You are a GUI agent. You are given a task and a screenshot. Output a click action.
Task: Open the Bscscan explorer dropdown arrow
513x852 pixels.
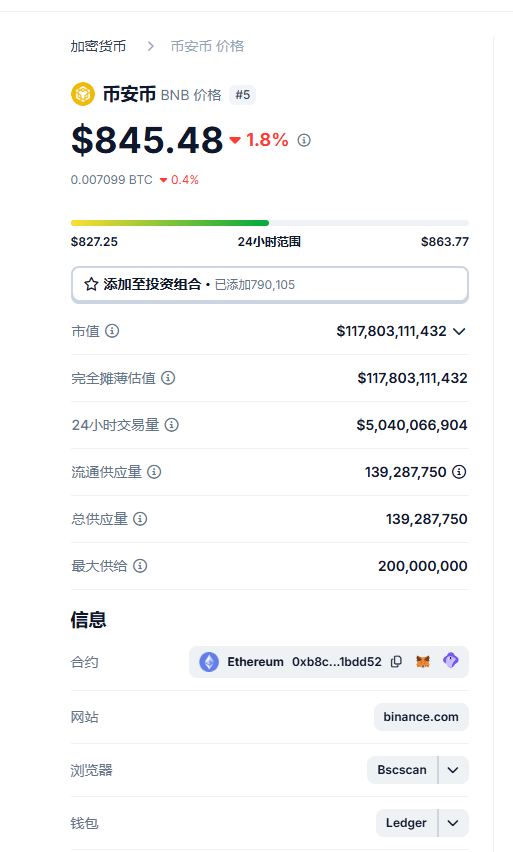point(453,770)
